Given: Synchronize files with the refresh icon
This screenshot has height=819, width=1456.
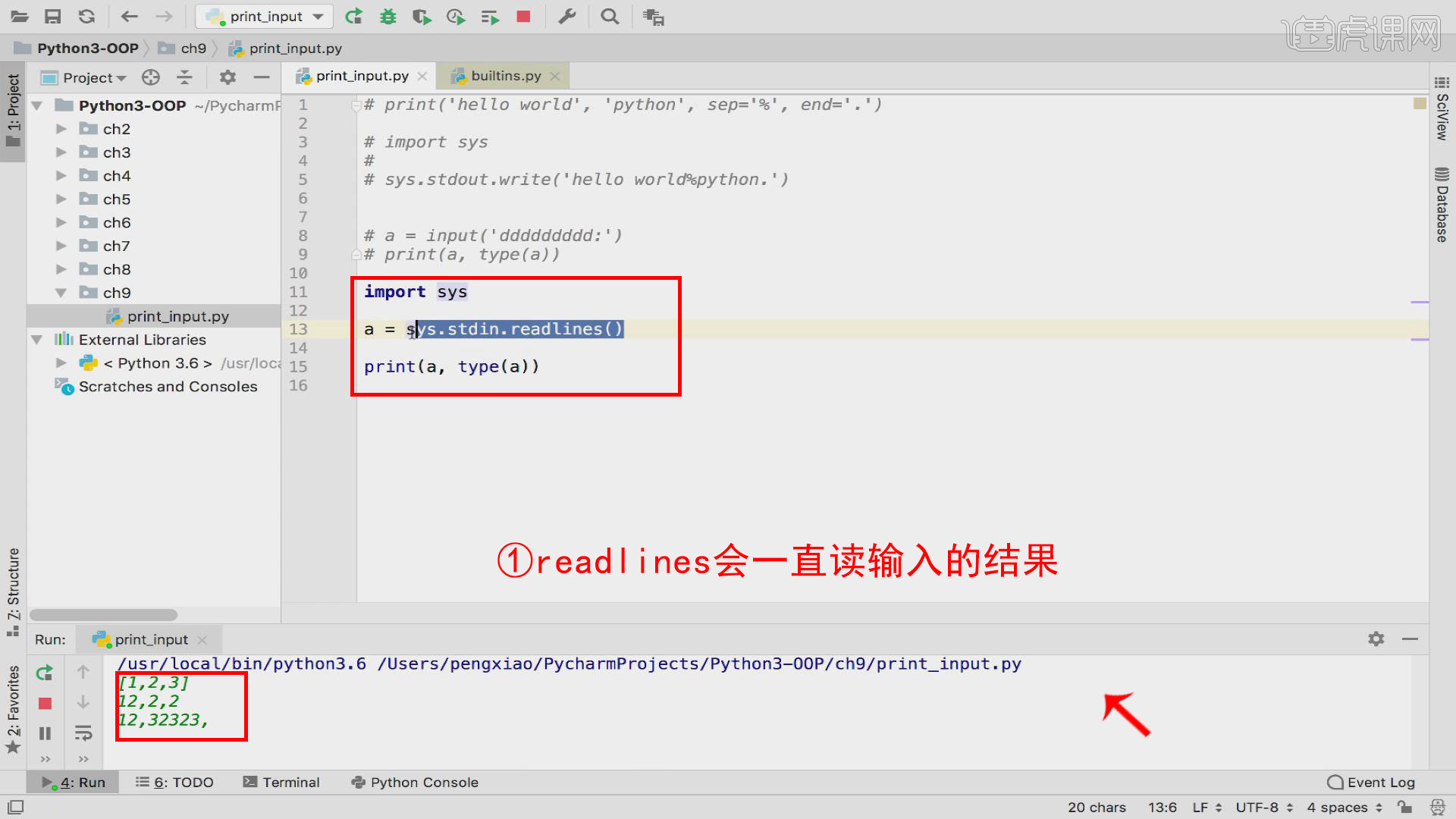Looking at the screenshot, I should tap(86, 16).
